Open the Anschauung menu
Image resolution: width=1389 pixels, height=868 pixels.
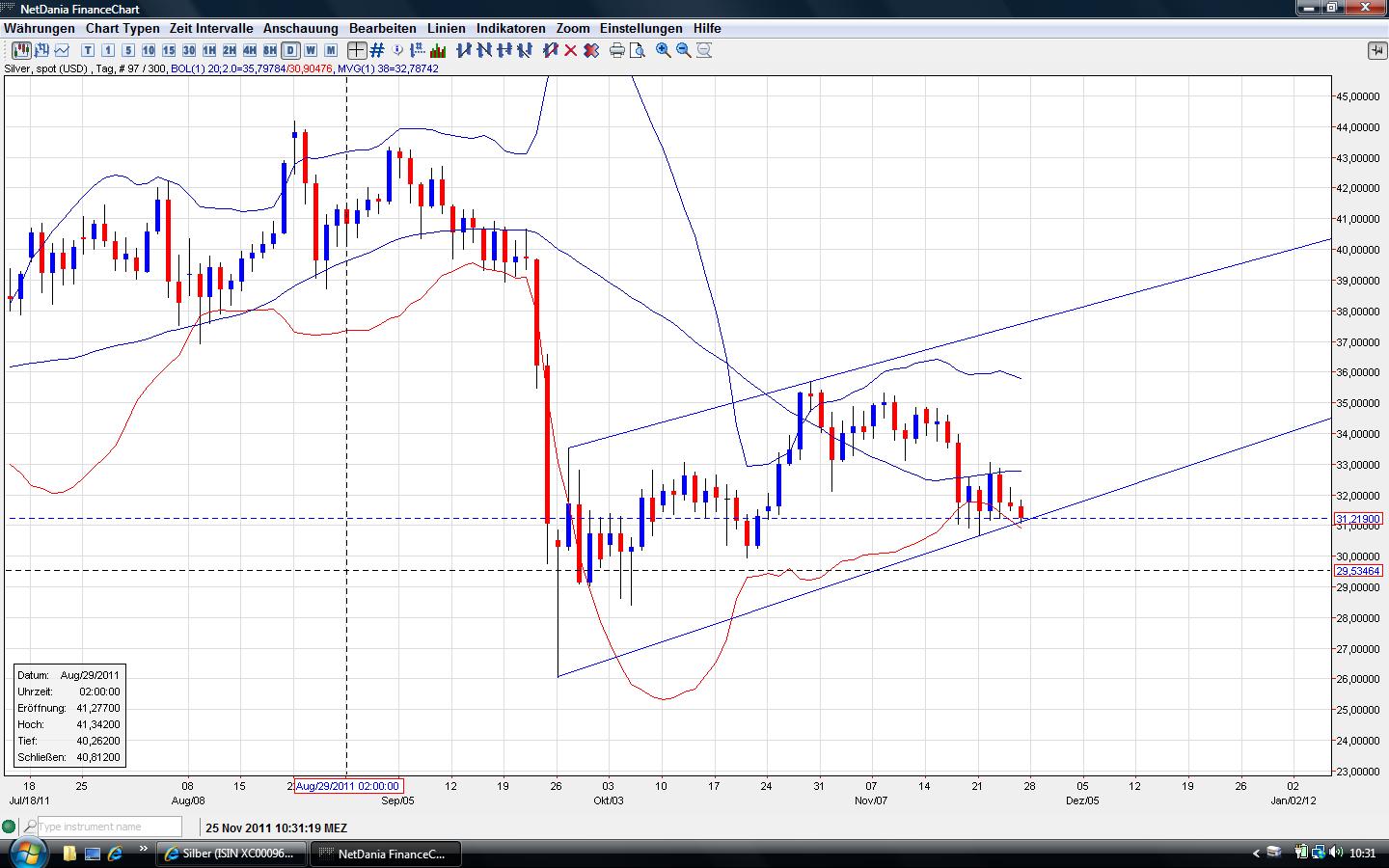coord(301,29)
